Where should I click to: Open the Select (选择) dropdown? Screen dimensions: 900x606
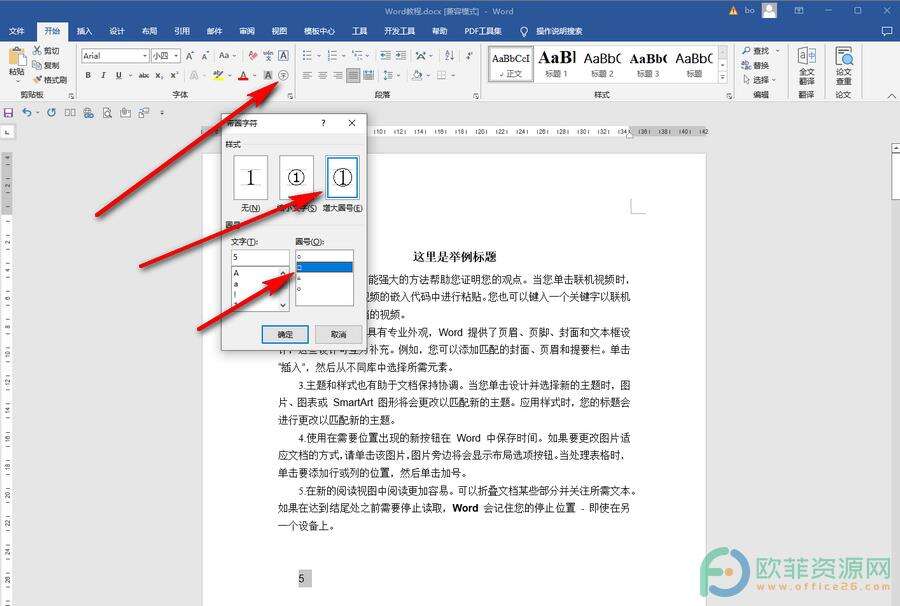click(759, 80)
